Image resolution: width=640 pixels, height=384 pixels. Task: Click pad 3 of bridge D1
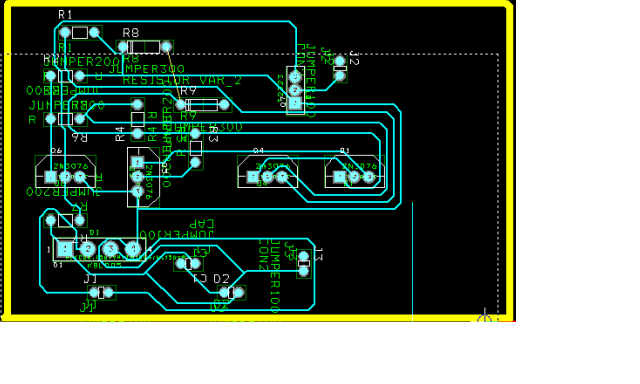110,249
